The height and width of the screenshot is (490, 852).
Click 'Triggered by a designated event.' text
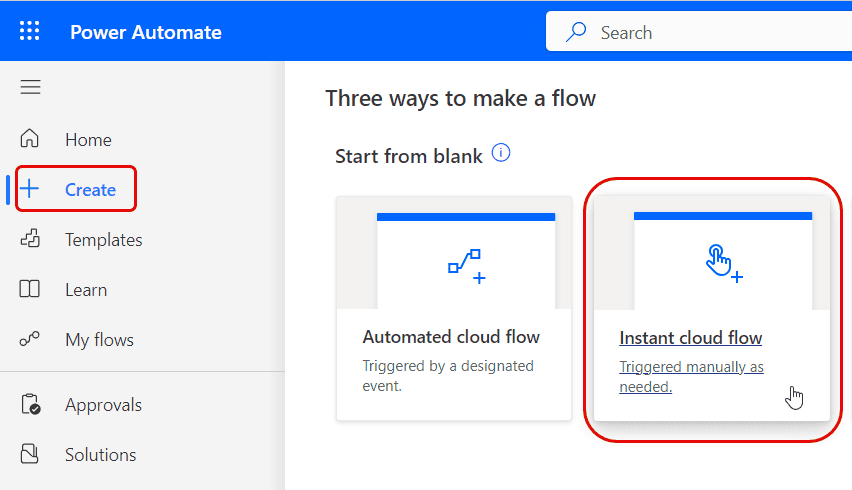(448, 375)
